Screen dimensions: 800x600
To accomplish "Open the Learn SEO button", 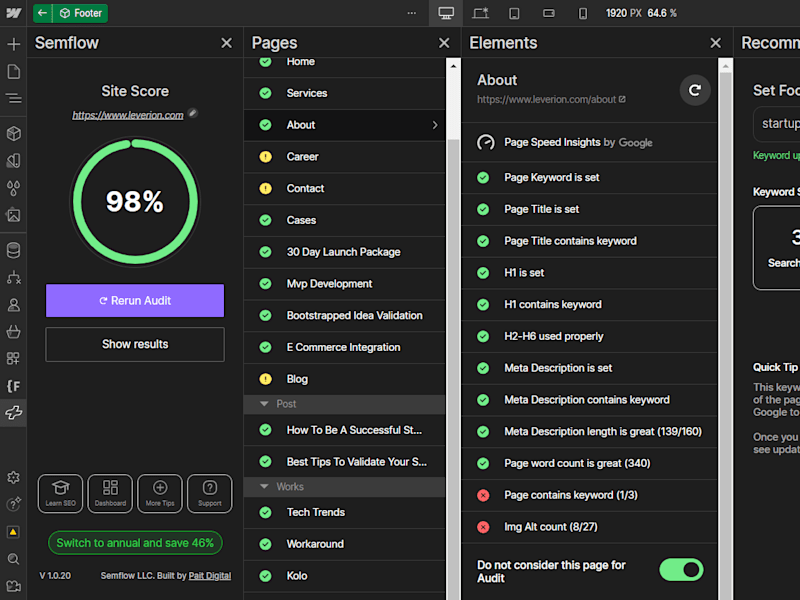I will coord(60,494).
